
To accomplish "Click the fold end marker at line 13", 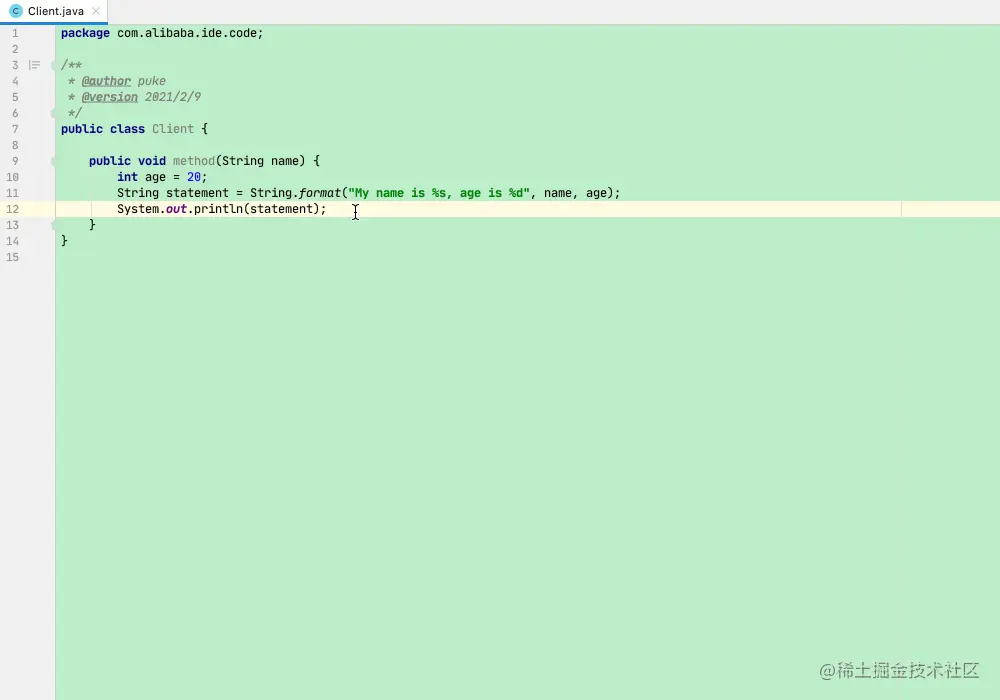I will tap(54, 224).
